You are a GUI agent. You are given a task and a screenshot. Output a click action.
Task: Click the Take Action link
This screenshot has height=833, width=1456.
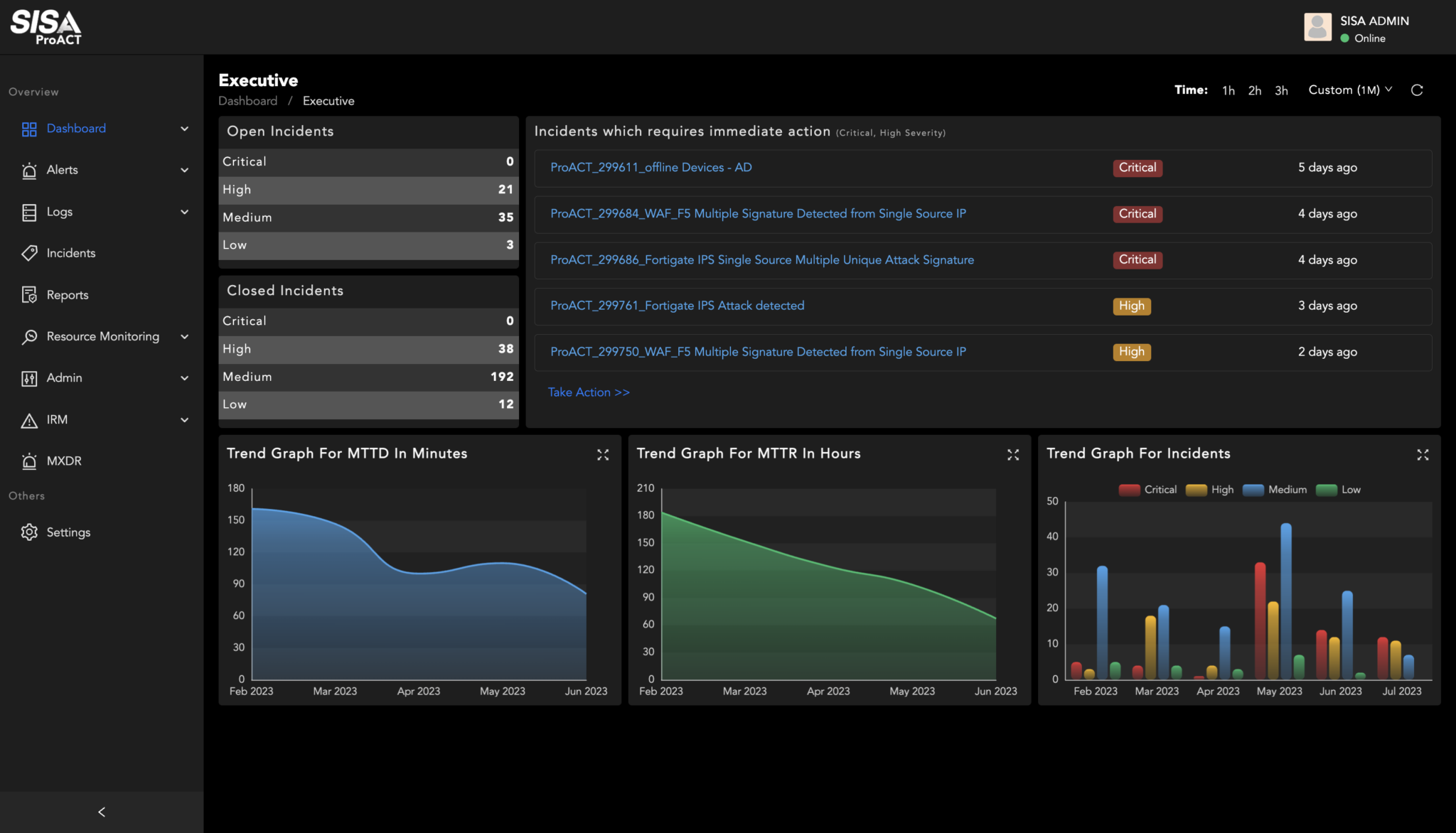[588, 392]
